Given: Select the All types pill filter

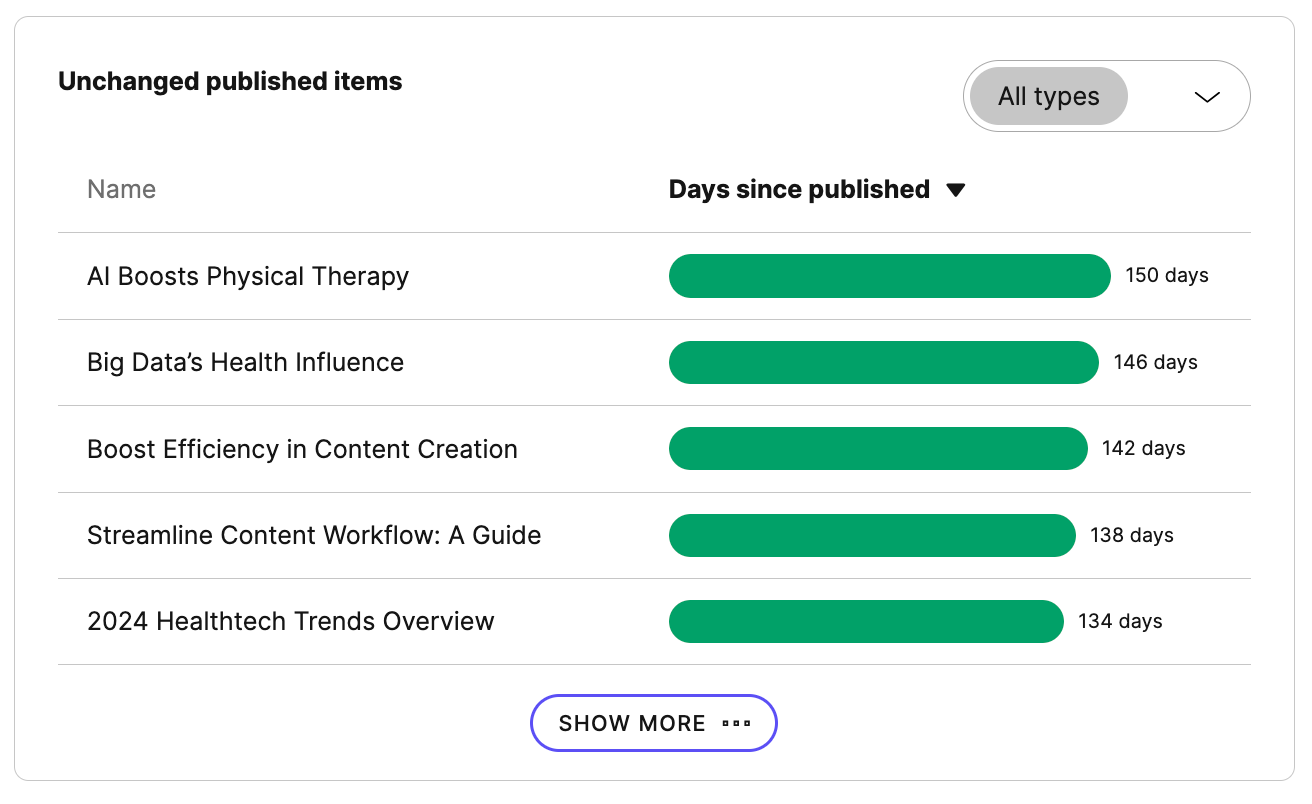Looking at the screenshot, I should 1046,96.
